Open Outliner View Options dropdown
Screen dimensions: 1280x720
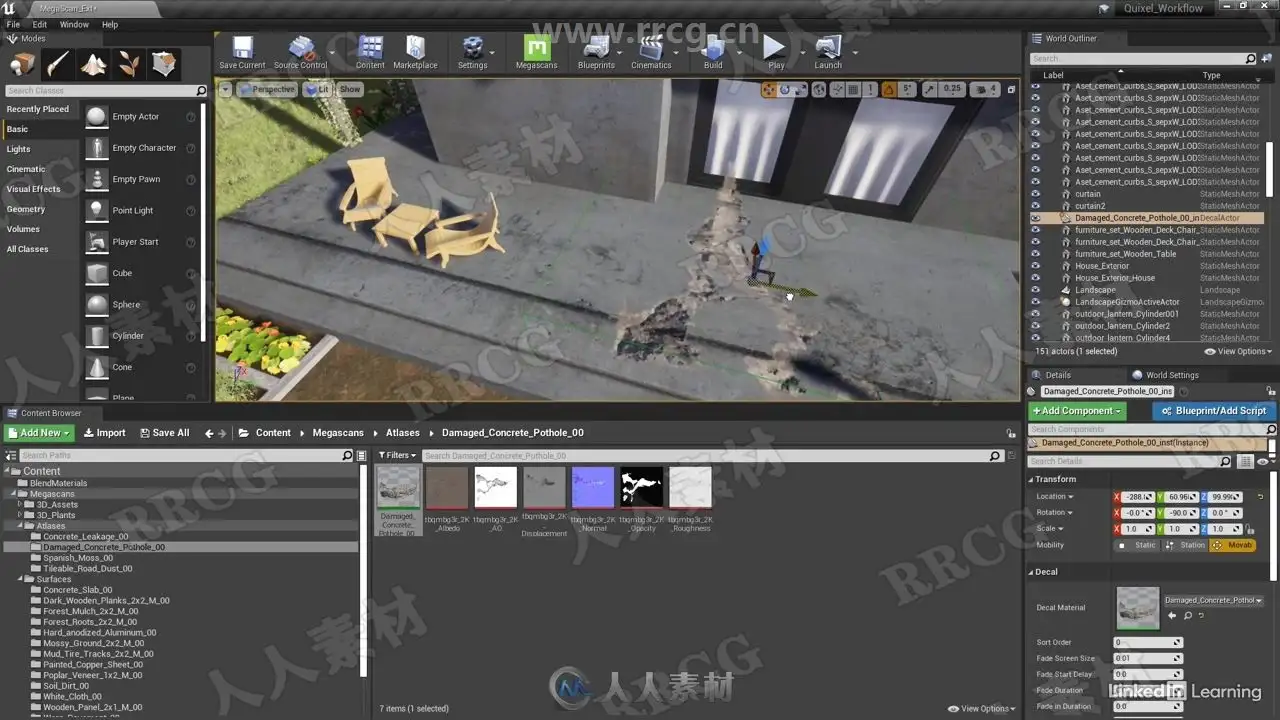tap(1238, 351)
